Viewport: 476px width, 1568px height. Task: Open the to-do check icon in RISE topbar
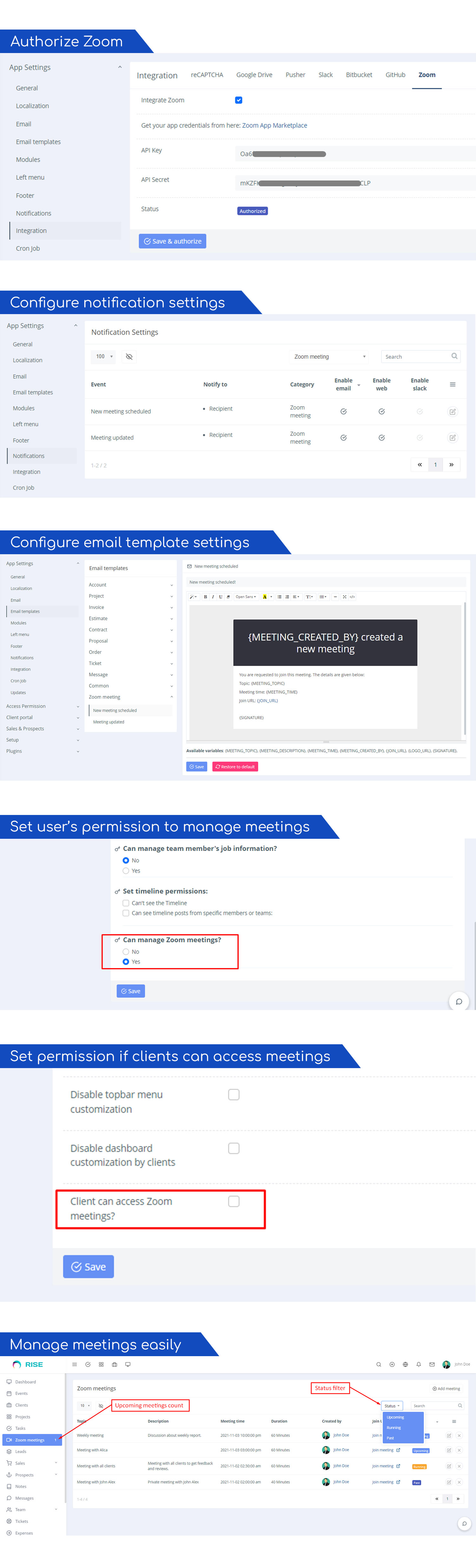pos(88,1365)
